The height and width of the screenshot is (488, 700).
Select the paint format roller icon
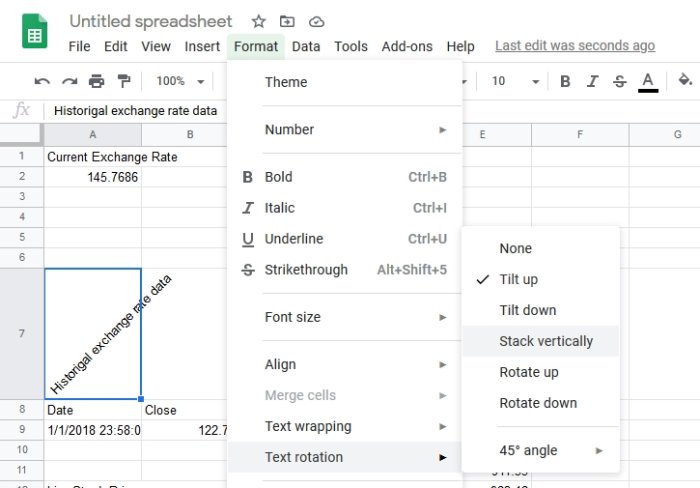(123, 82)
